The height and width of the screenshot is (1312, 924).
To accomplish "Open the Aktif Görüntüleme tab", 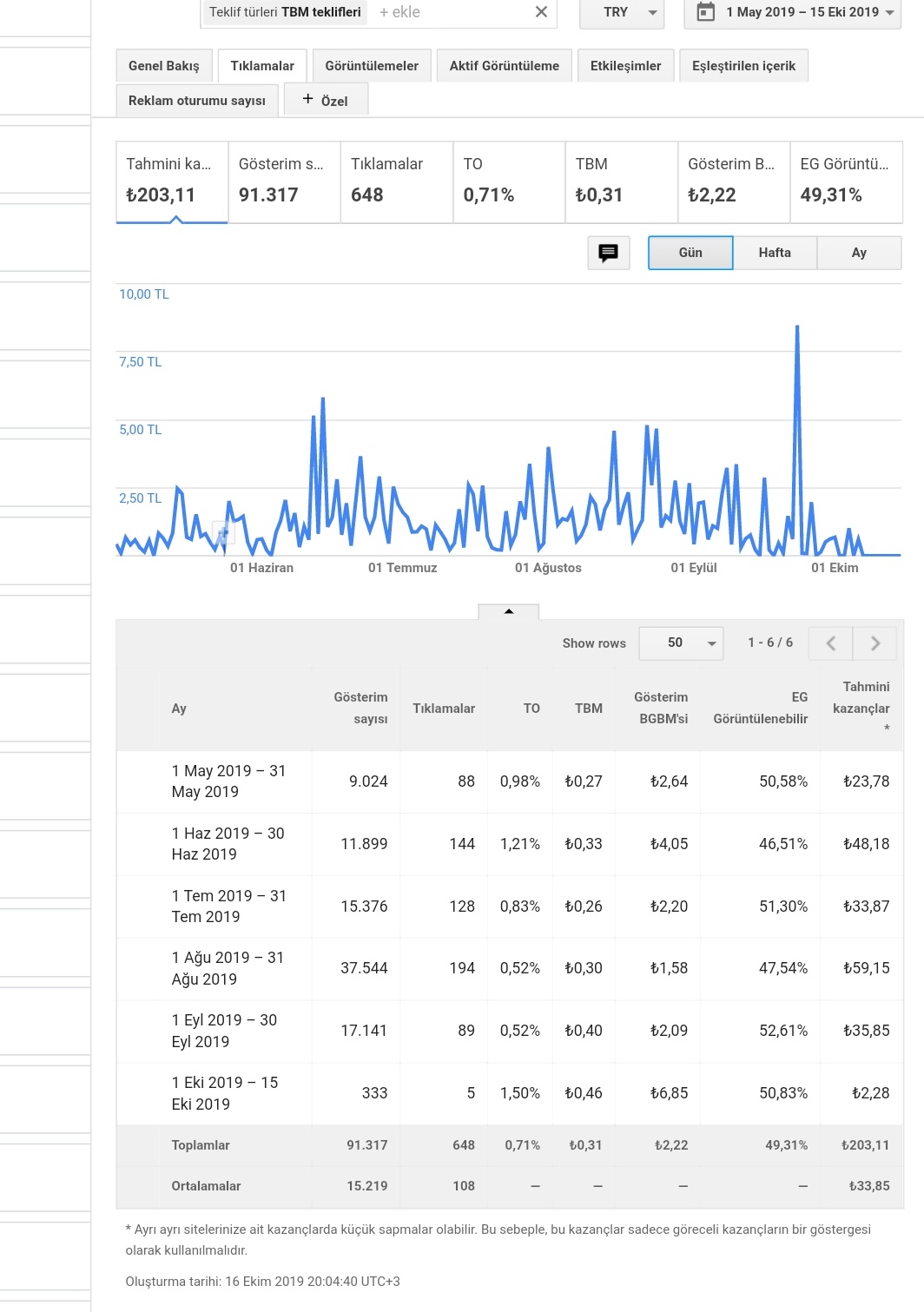I will tap(505, 66).
